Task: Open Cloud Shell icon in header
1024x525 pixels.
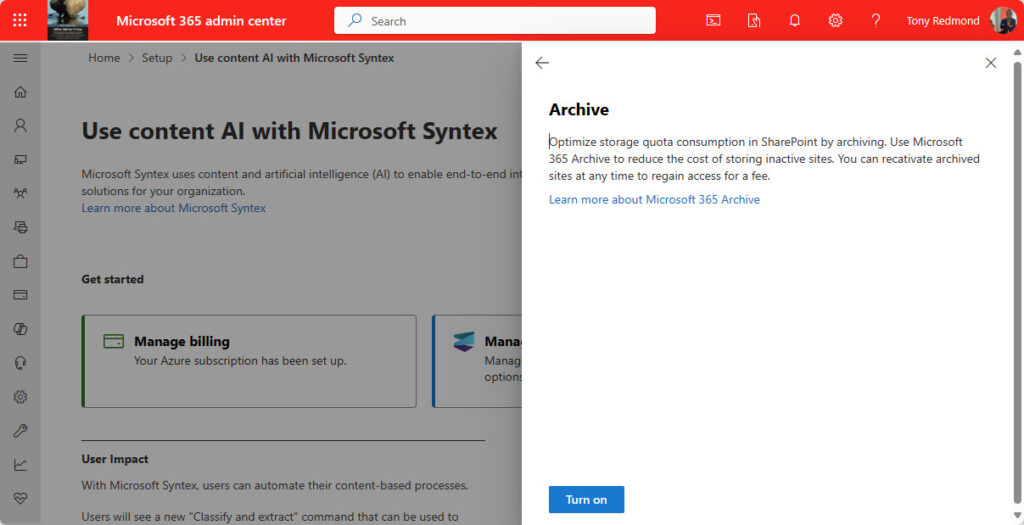Action: tap(713, 20)
